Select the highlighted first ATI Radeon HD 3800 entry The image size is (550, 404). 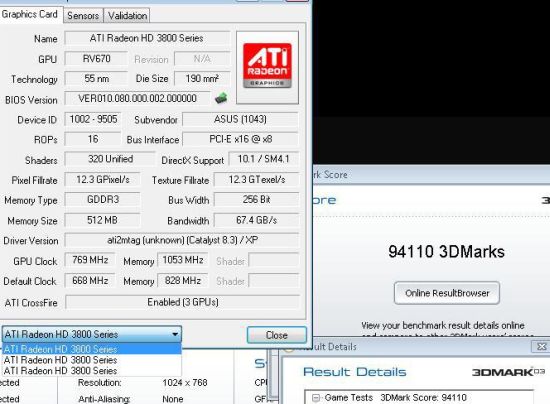click(92, 349)
